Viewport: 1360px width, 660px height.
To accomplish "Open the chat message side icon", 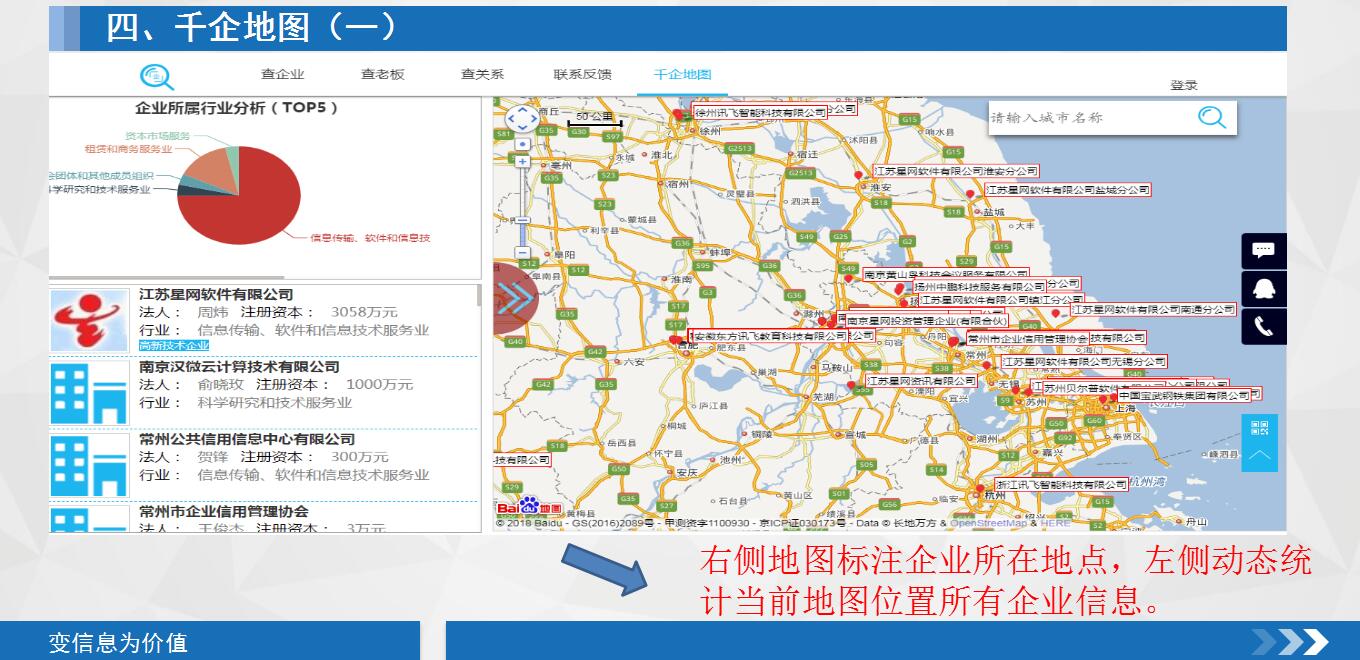I will pos(1264,250).
